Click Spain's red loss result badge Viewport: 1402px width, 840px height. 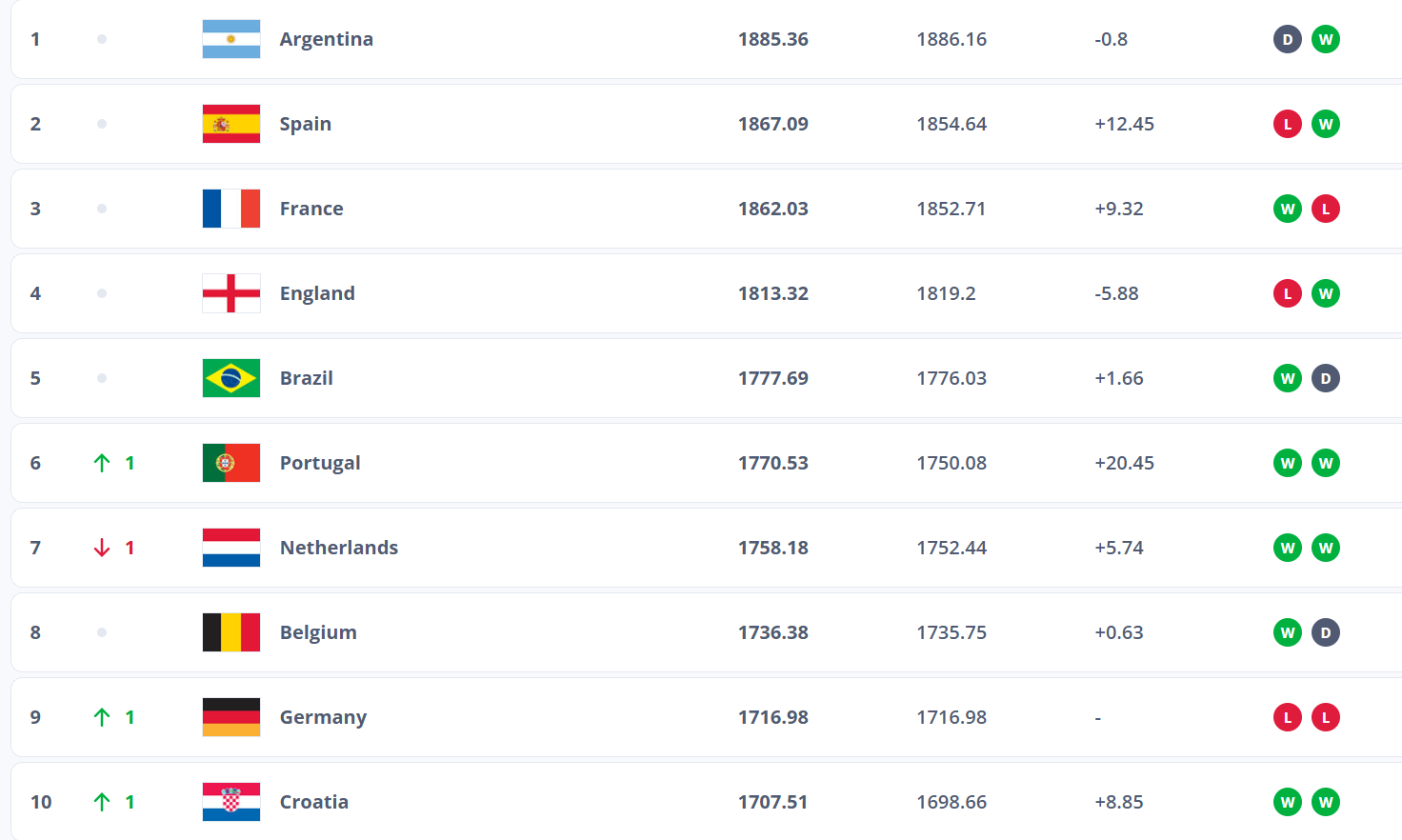pyautogui.click(x=1288, y=124)
